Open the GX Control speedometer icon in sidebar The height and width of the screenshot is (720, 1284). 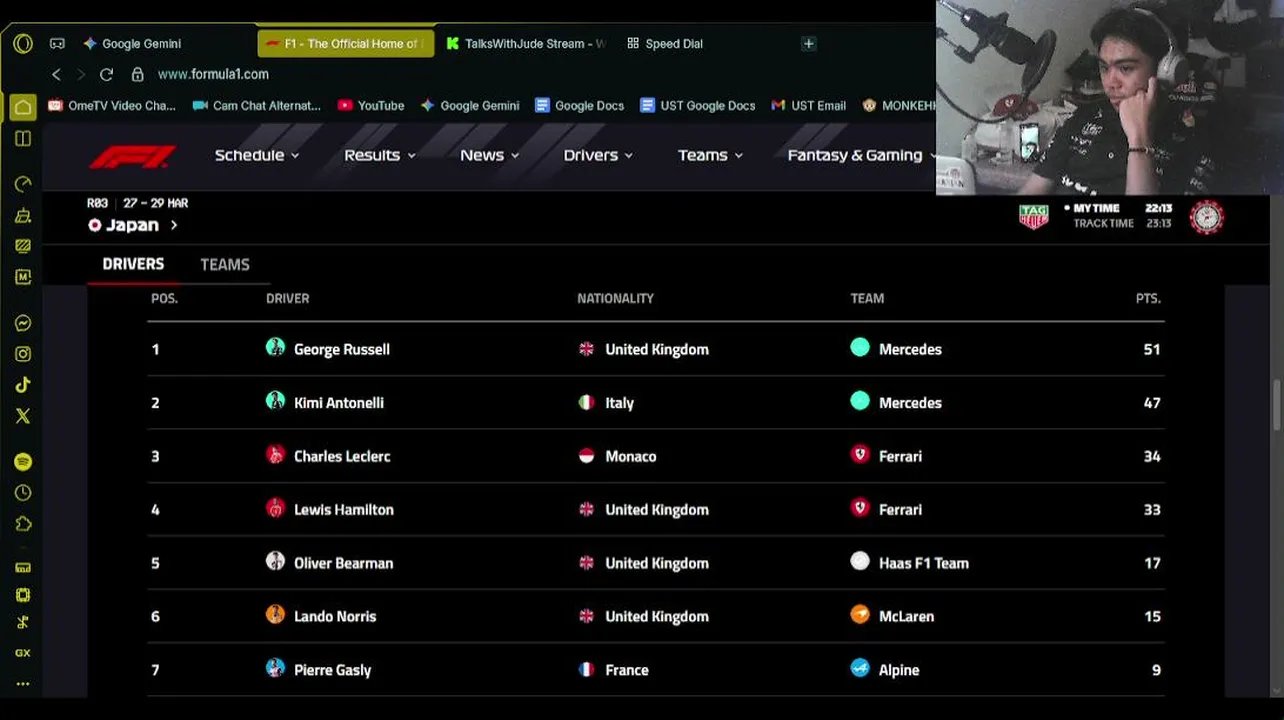[x=23, y=184]
